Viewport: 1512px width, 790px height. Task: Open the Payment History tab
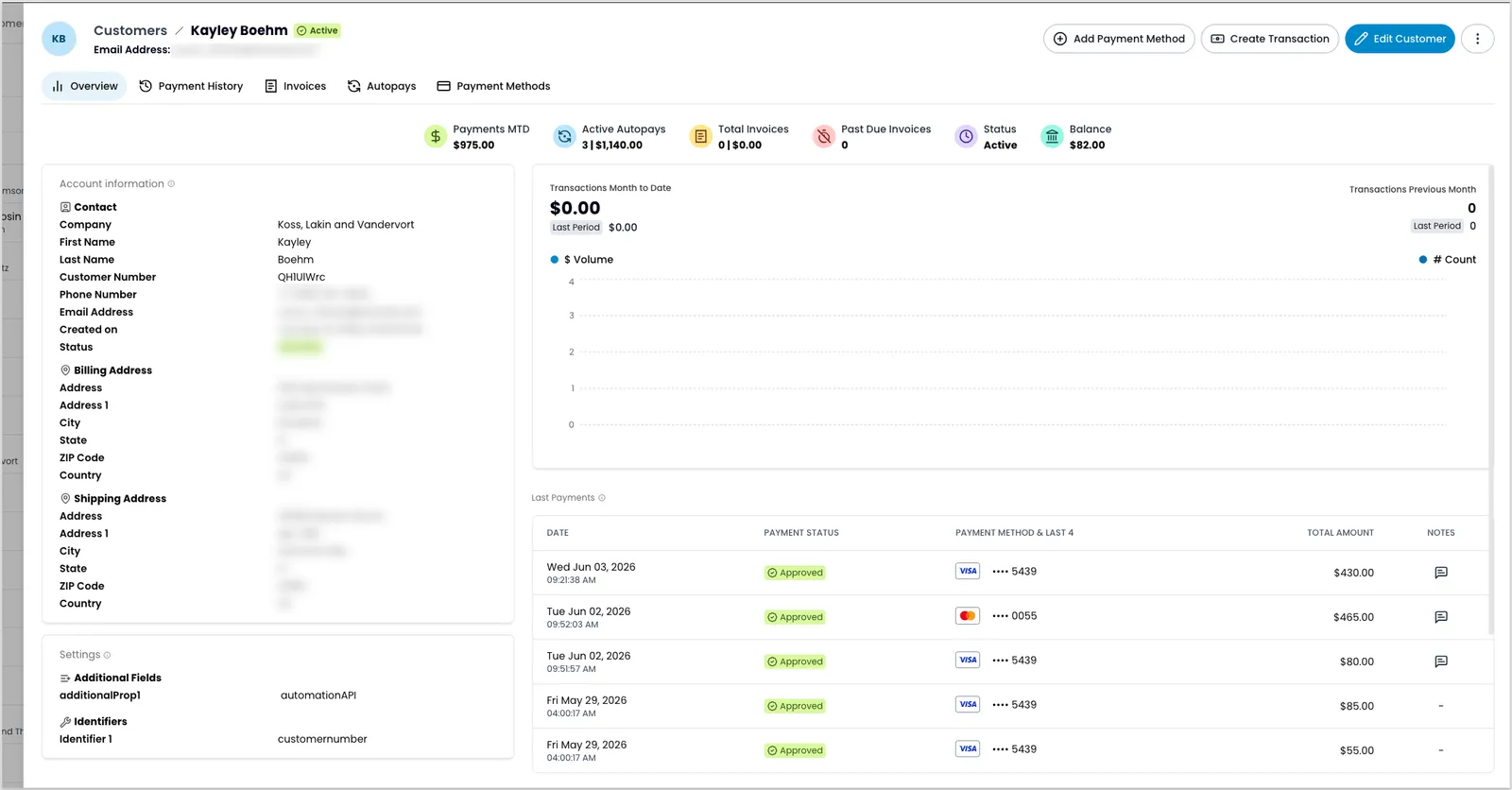(x=191, y=86)
